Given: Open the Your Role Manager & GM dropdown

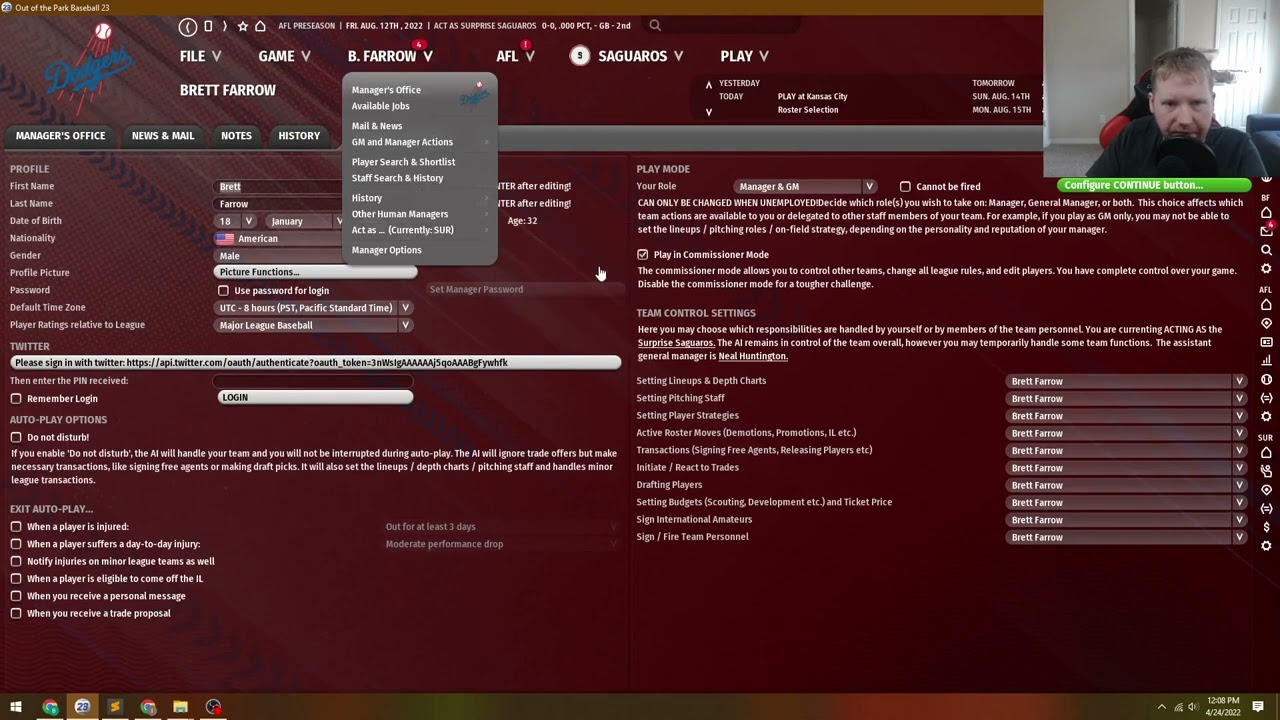Looking at the screenshot, I should click(x=806, y=186).
